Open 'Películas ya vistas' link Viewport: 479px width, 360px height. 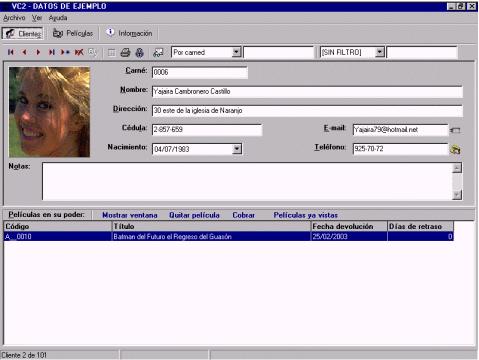click(x=306, y=215)
